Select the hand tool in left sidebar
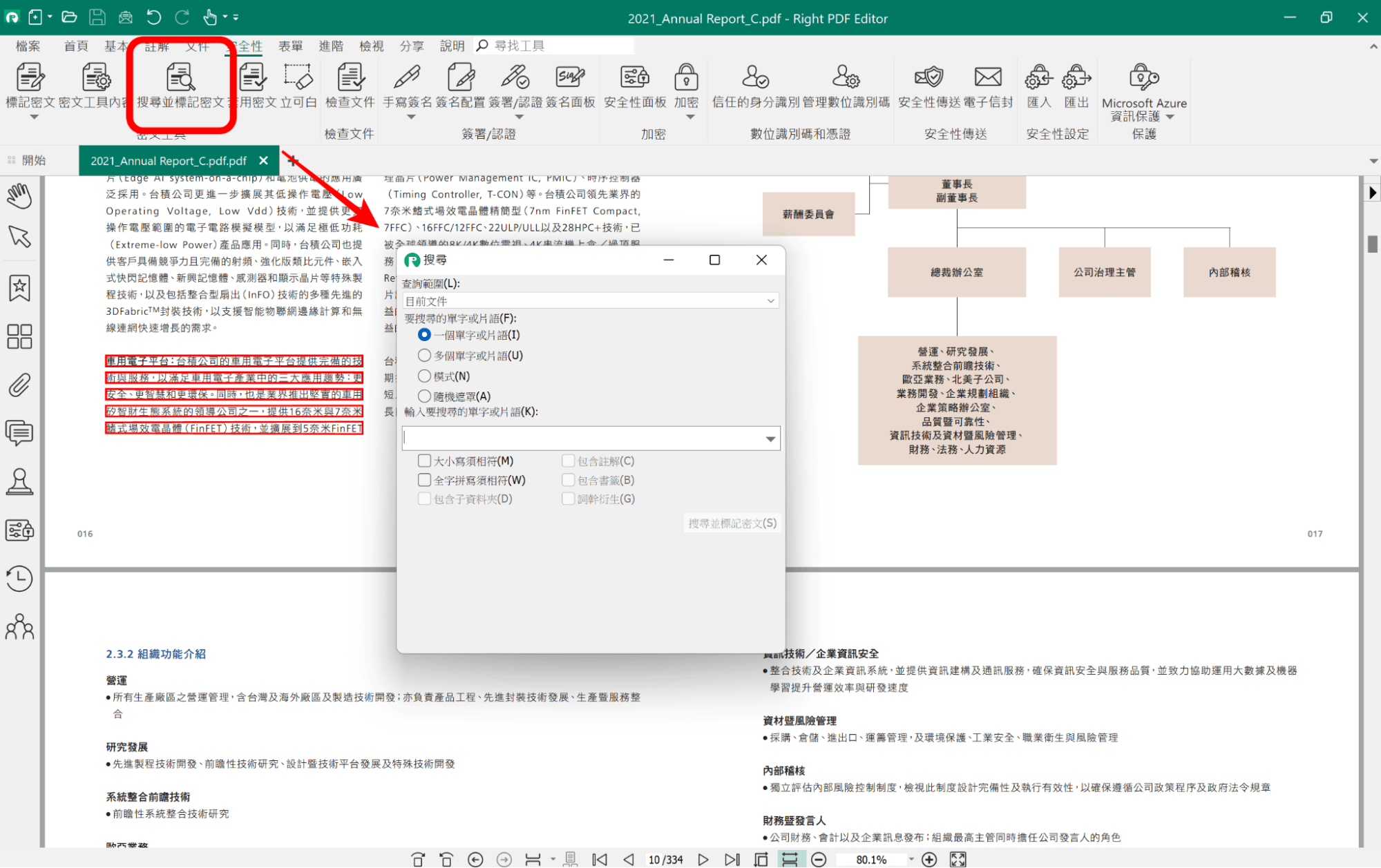 click(x=19, y=196)
